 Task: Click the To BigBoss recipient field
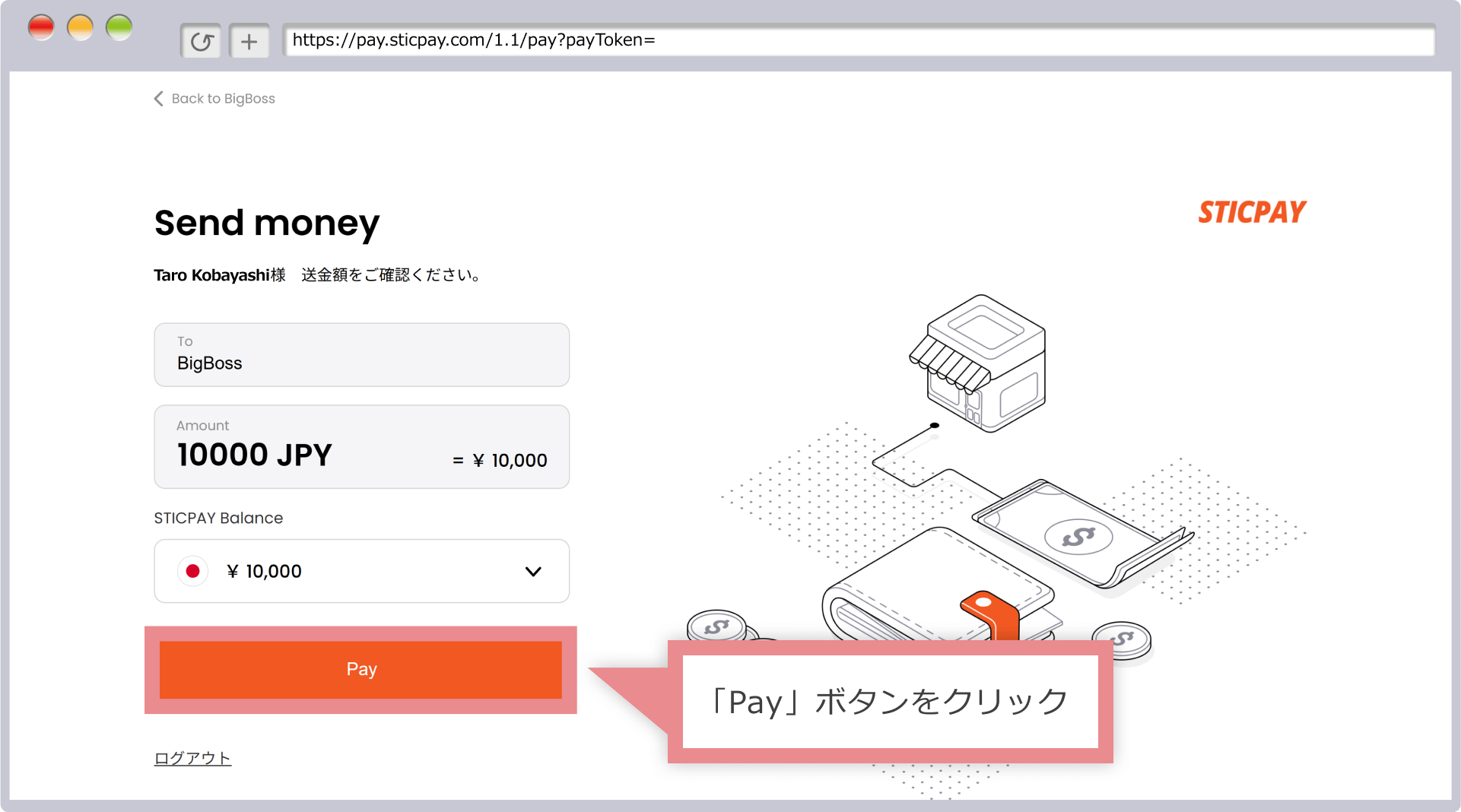(x=361, y=354)
